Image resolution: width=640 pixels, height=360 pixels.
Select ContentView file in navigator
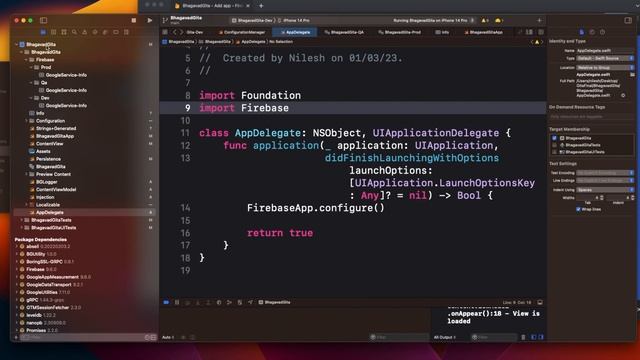point(49,144)
